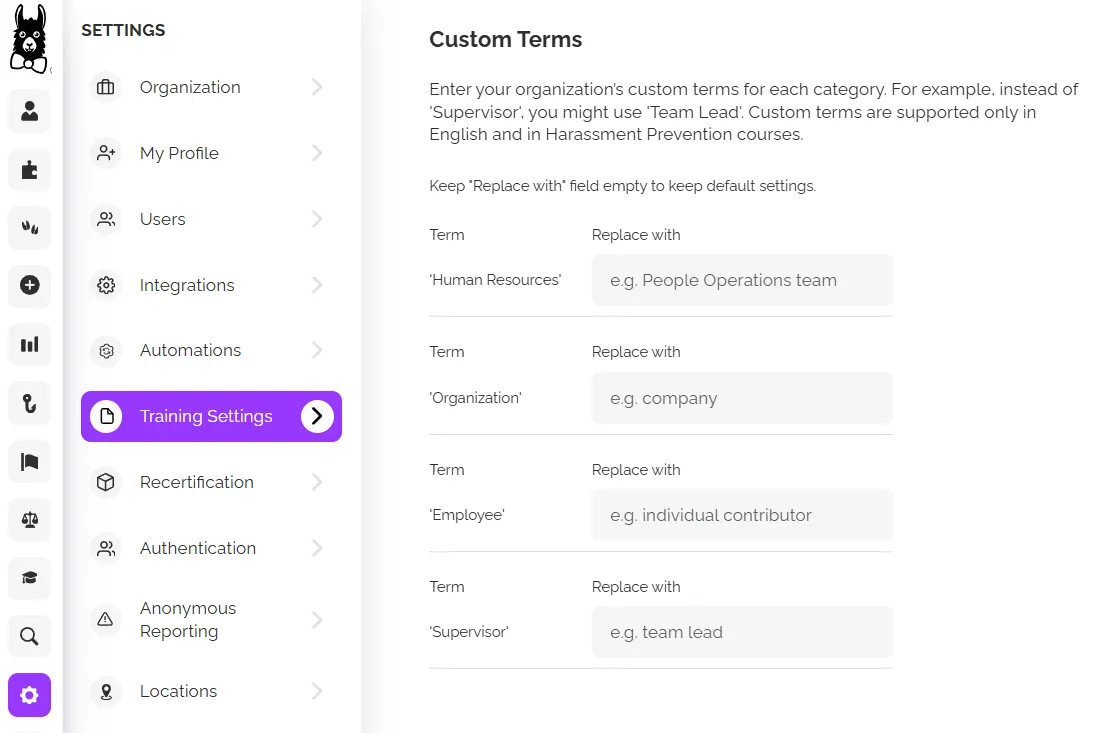Select the flag icon in left rail
Viewport: 1119px width, 733px height.
30,461
